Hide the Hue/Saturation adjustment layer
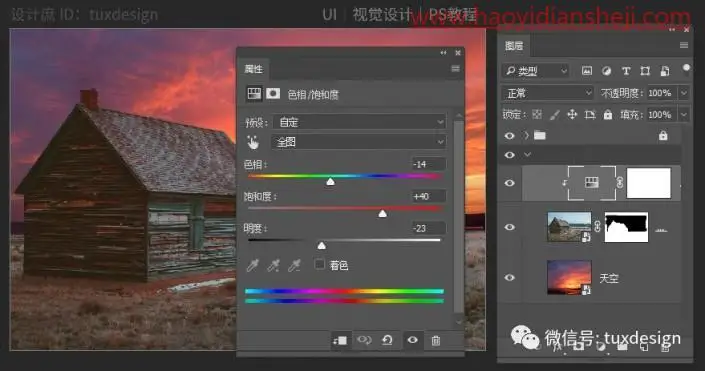The image size is (705, 371). pyautogui.click(x=509, y=183)
